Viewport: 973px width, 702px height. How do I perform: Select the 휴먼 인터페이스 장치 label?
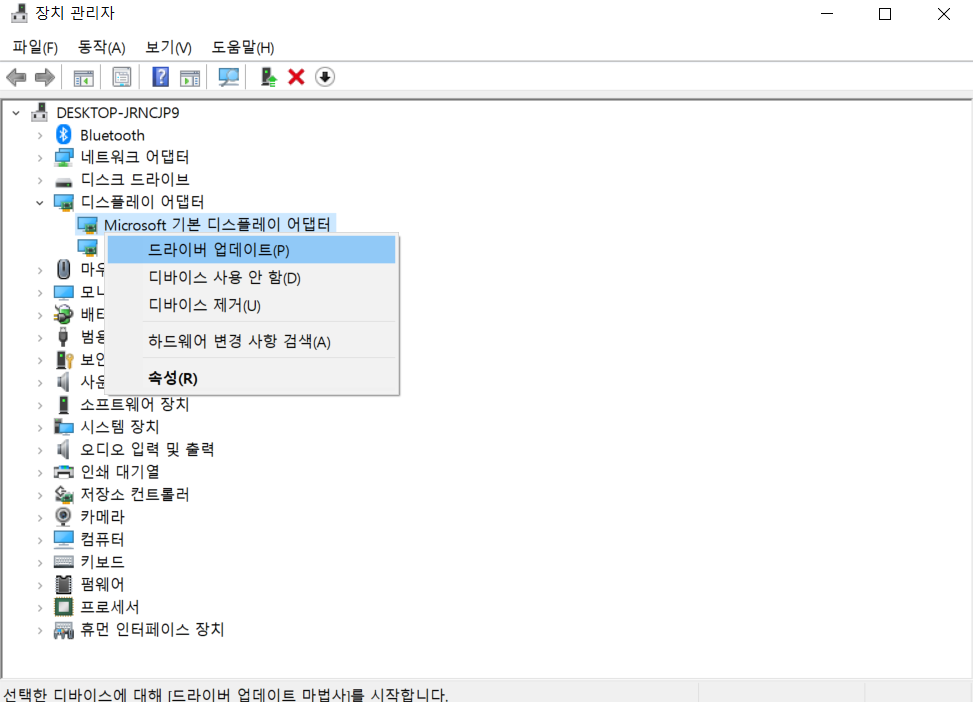pos(152,630)
